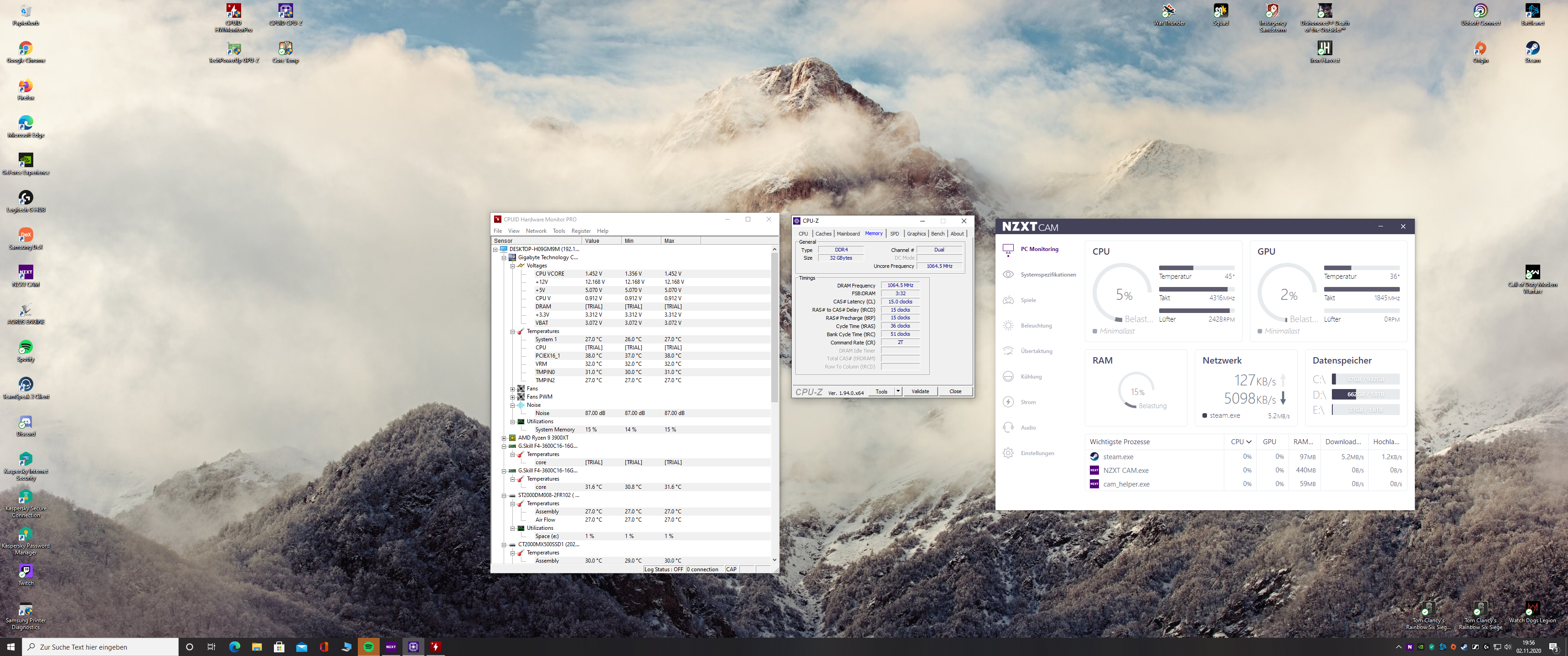Screen dimensions: 1568x656
Task: Open the Network menu in HWMonitor
Action: point(536,231)
